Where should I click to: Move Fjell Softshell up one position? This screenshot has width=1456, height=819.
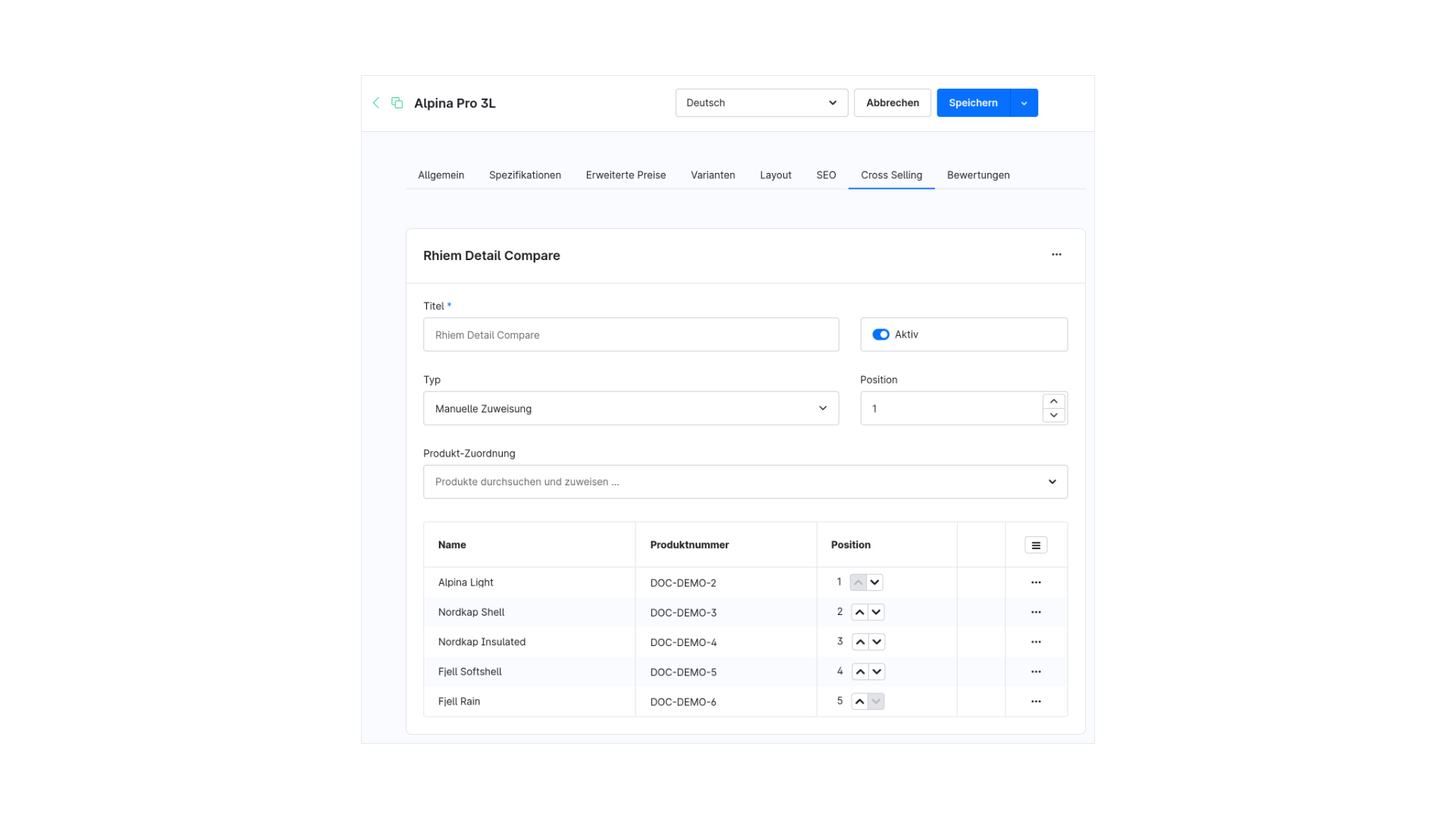pyautogui.click(x=860, y=672)
